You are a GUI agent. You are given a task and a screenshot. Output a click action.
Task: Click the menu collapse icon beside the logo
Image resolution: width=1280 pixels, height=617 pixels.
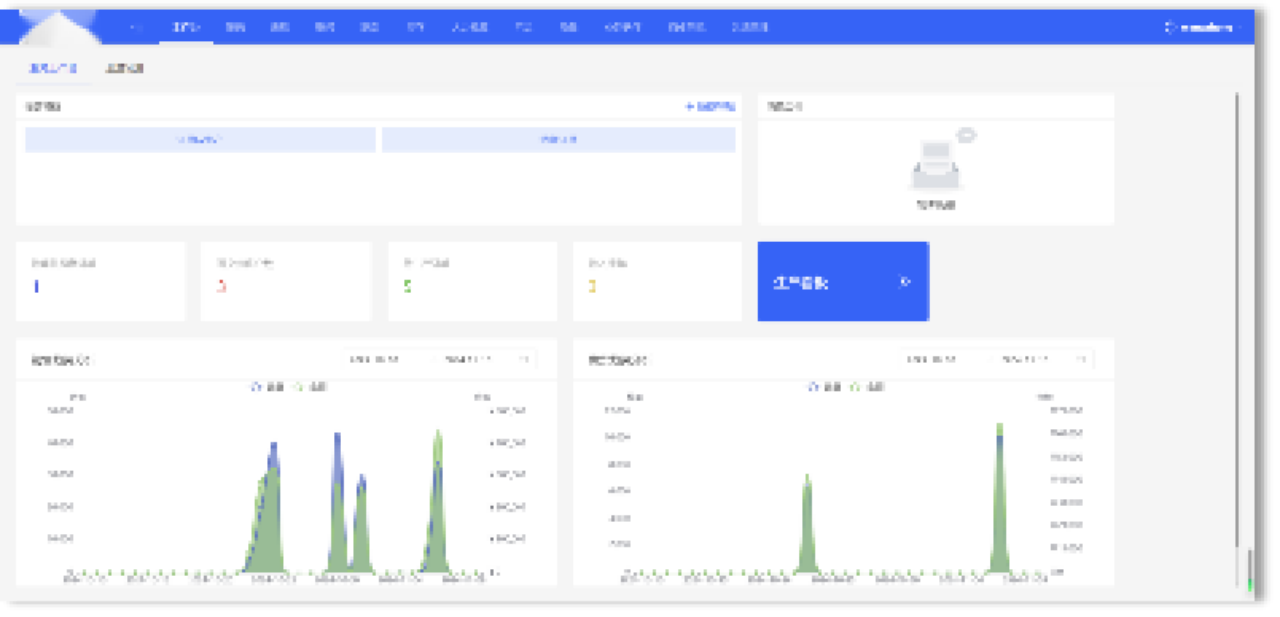(x=136, y=27)
